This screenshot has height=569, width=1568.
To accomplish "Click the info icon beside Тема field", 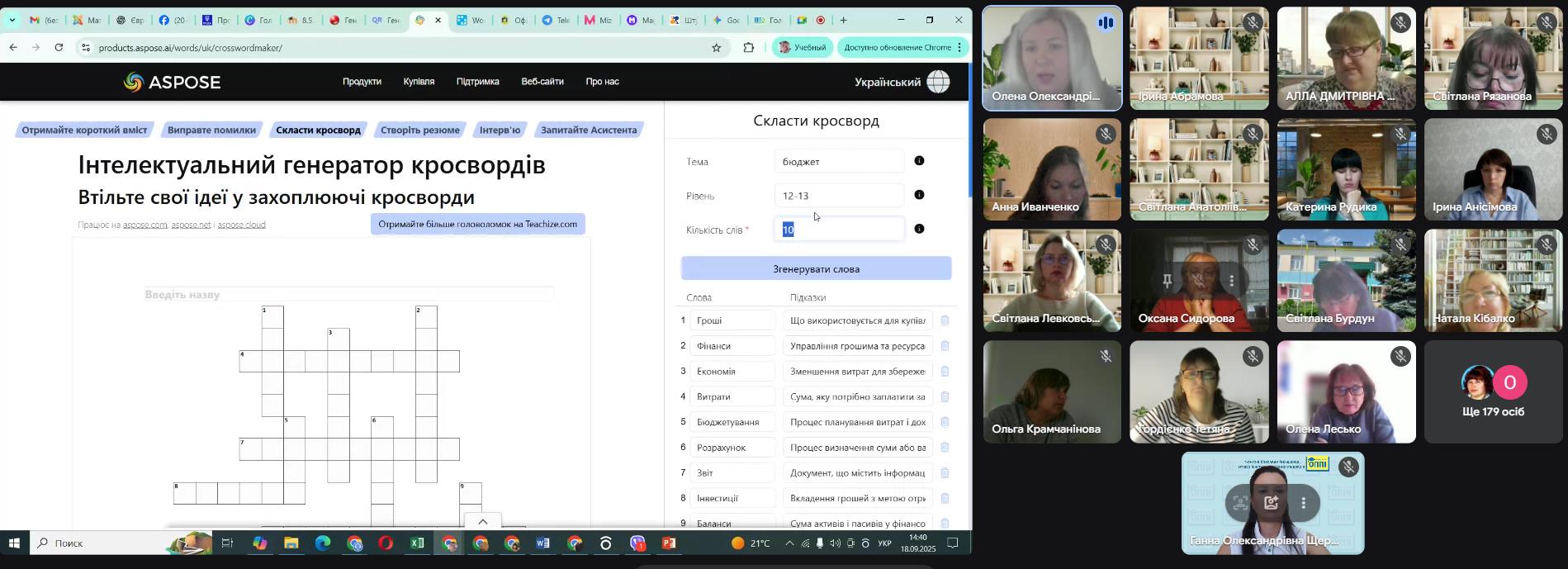I will click(x=919, y=161).
